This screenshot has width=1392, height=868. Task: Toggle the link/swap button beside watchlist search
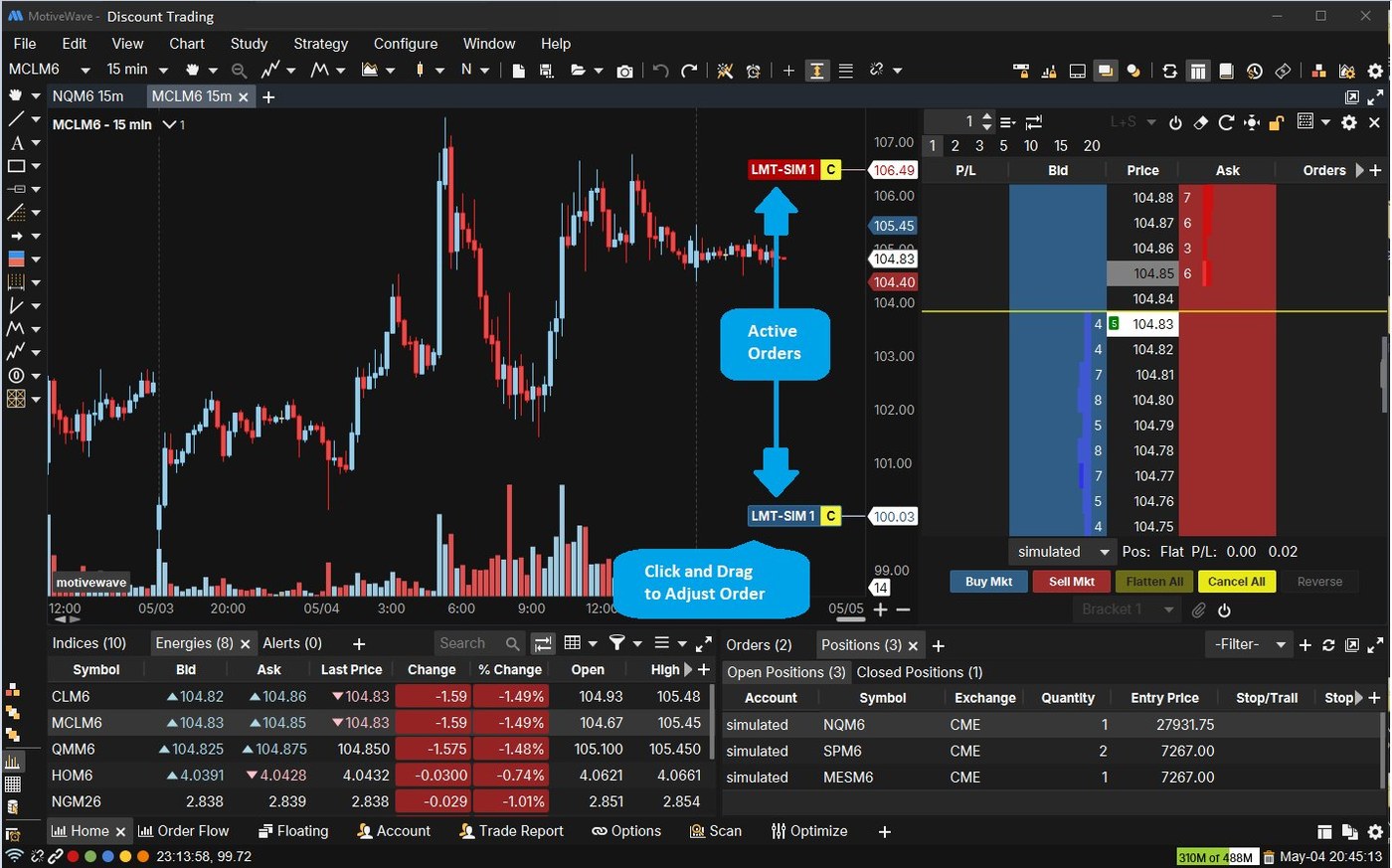pos(542,643)
